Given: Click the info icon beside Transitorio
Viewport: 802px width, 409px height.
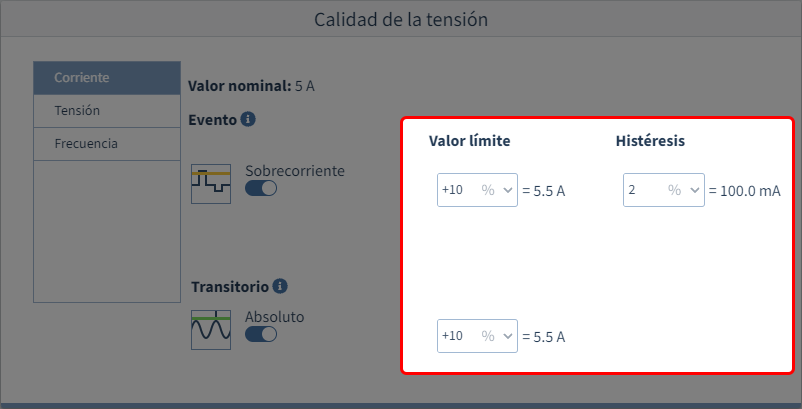Looking at the screenshot, I should pyautogui.click(x=280, y=286).
